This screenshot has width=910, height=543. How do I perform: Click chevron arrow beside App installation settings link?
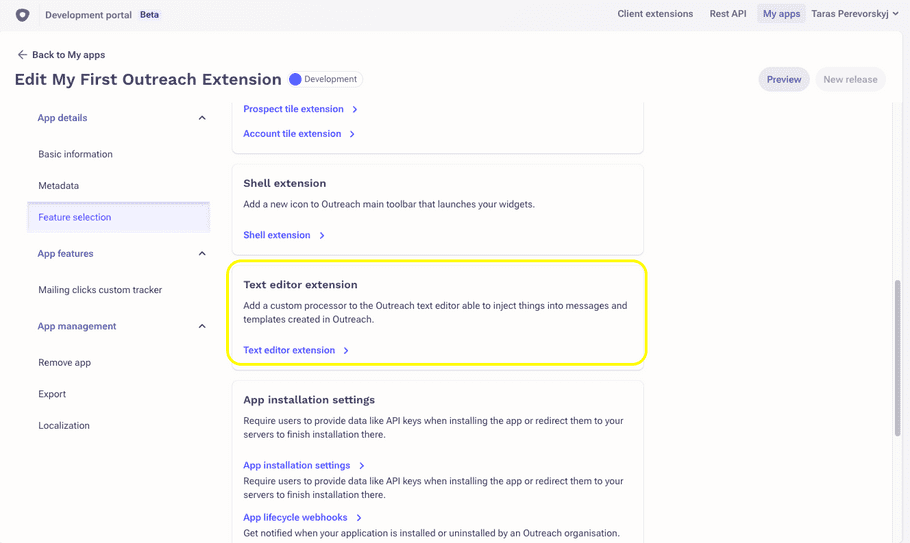[x=362, y=466]
